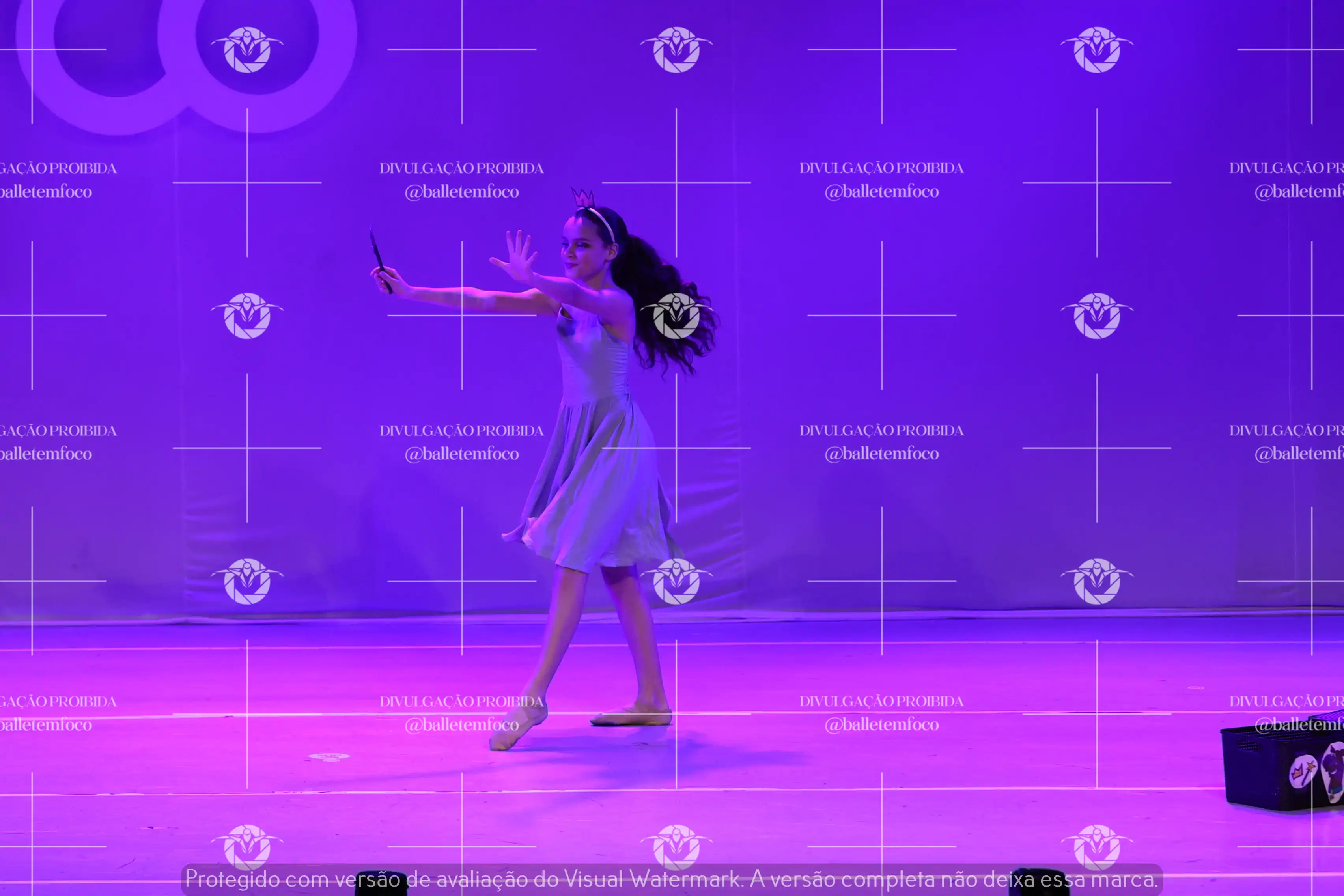Click the watermark logo below dancer's skirt
The width and height of the screenshot is (1344, 896).
(676, 581)
